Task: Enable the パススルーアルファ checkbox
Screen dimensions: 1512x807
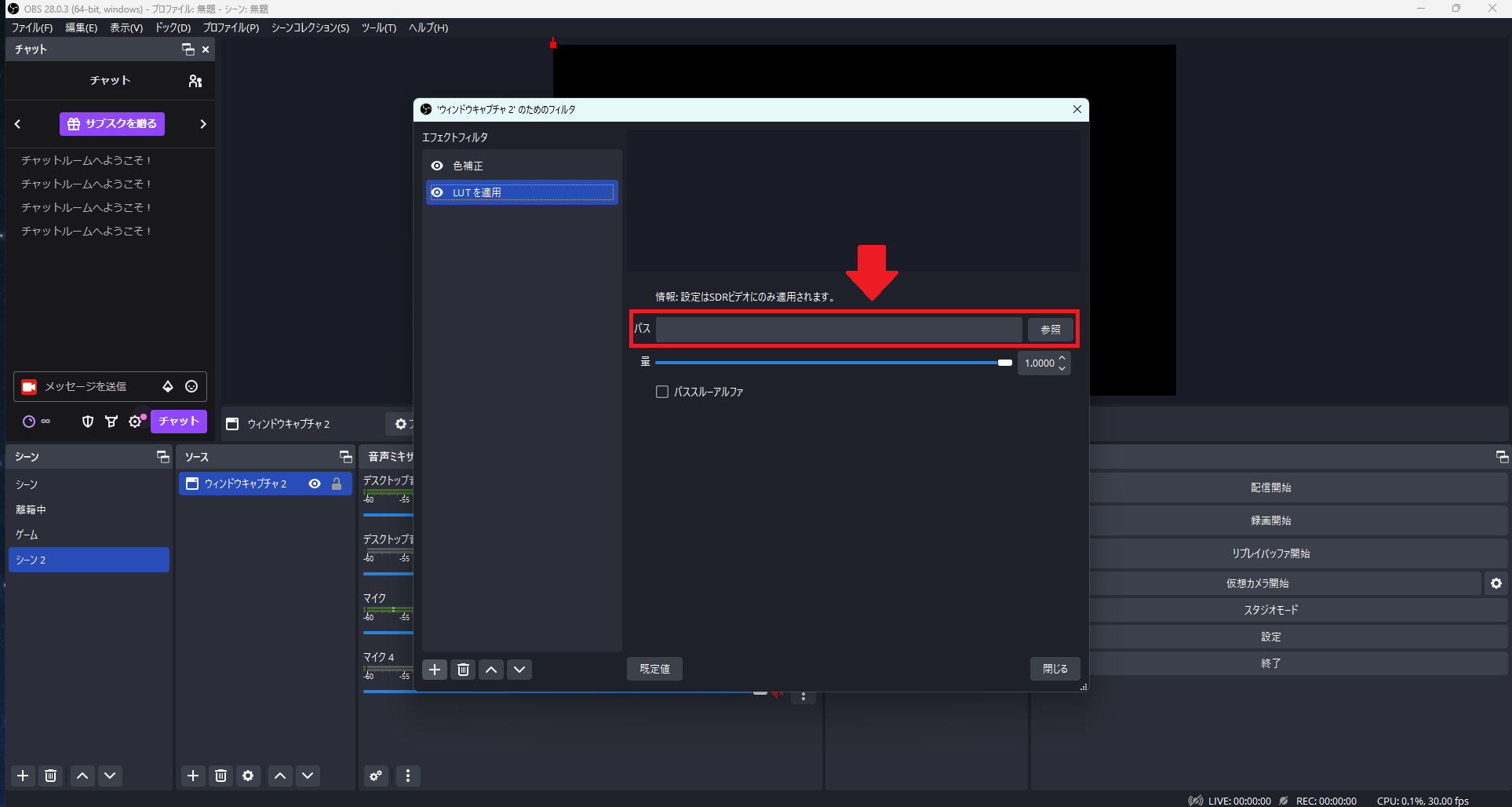Action: coord(662,392)
